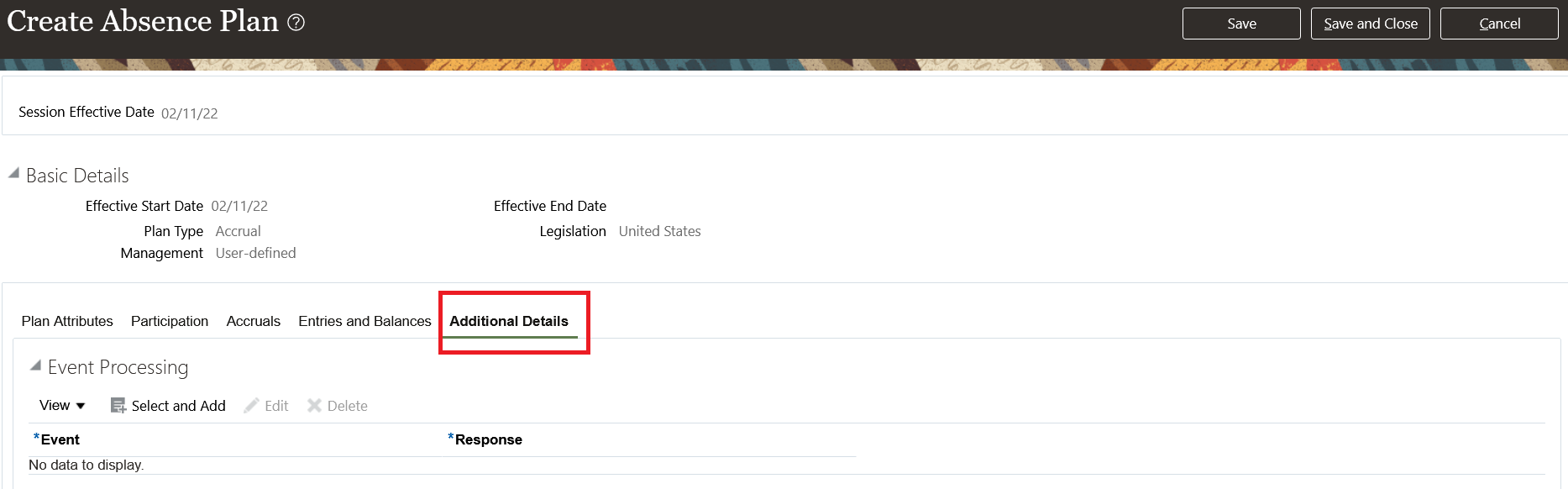Image resolution: width=1568 pixels, height=489 pixels.
Task: Click the Select and Add label
Action: [178, 406]
